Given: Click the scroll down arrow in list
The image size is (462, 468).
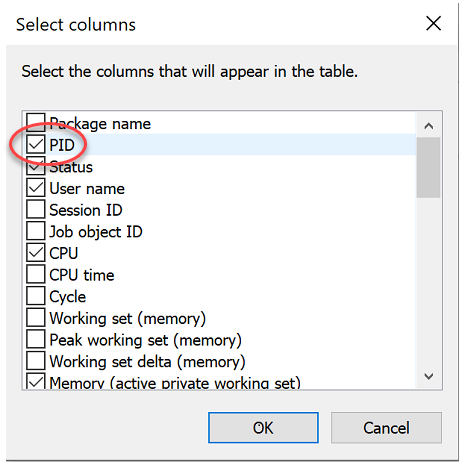Looking at the screenshot, I should [429, 376].
